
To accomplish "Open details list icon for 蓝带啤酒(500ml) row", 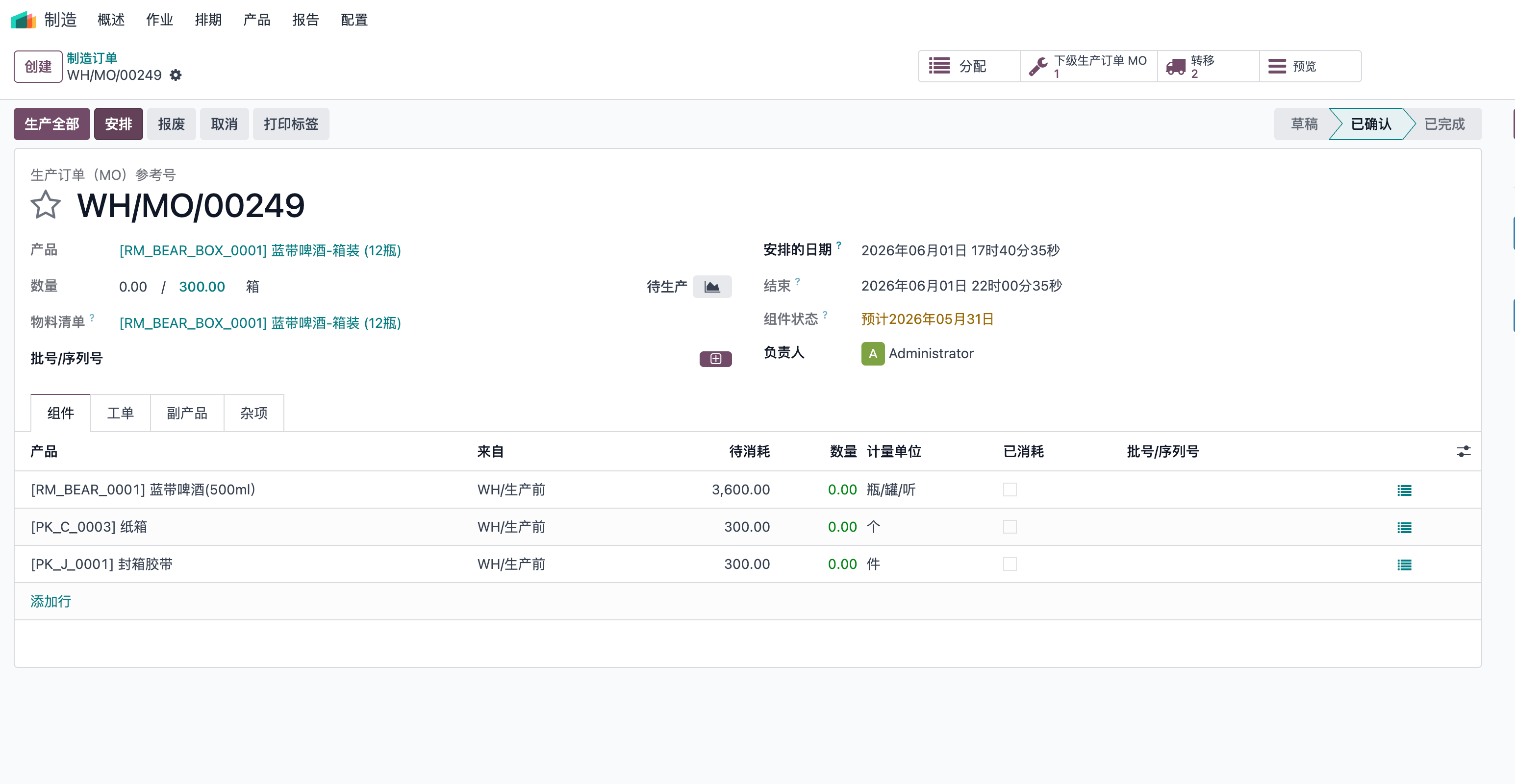I will [x=1404, y=490].
